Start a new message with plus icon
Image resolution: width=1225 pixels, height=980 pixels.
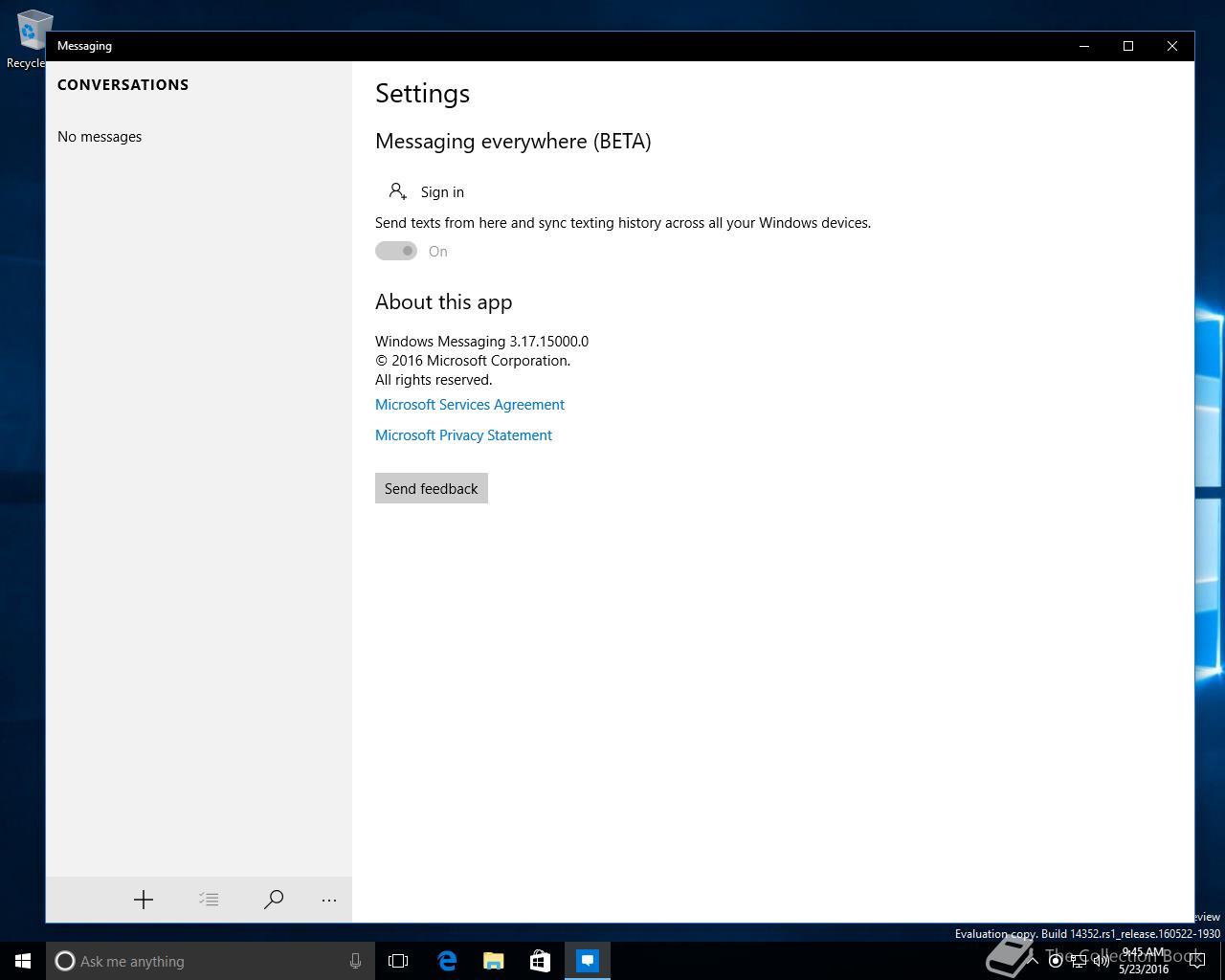144,900
